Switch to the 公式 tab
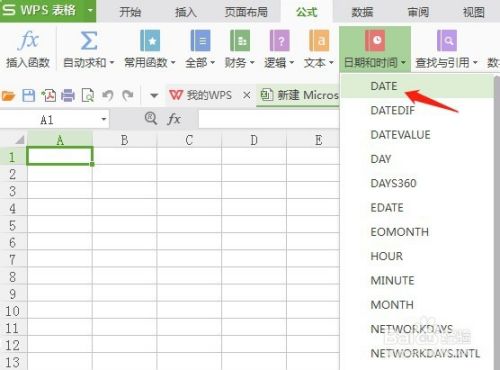The width and height of the screenshot is (500, 370). point(306,12)
